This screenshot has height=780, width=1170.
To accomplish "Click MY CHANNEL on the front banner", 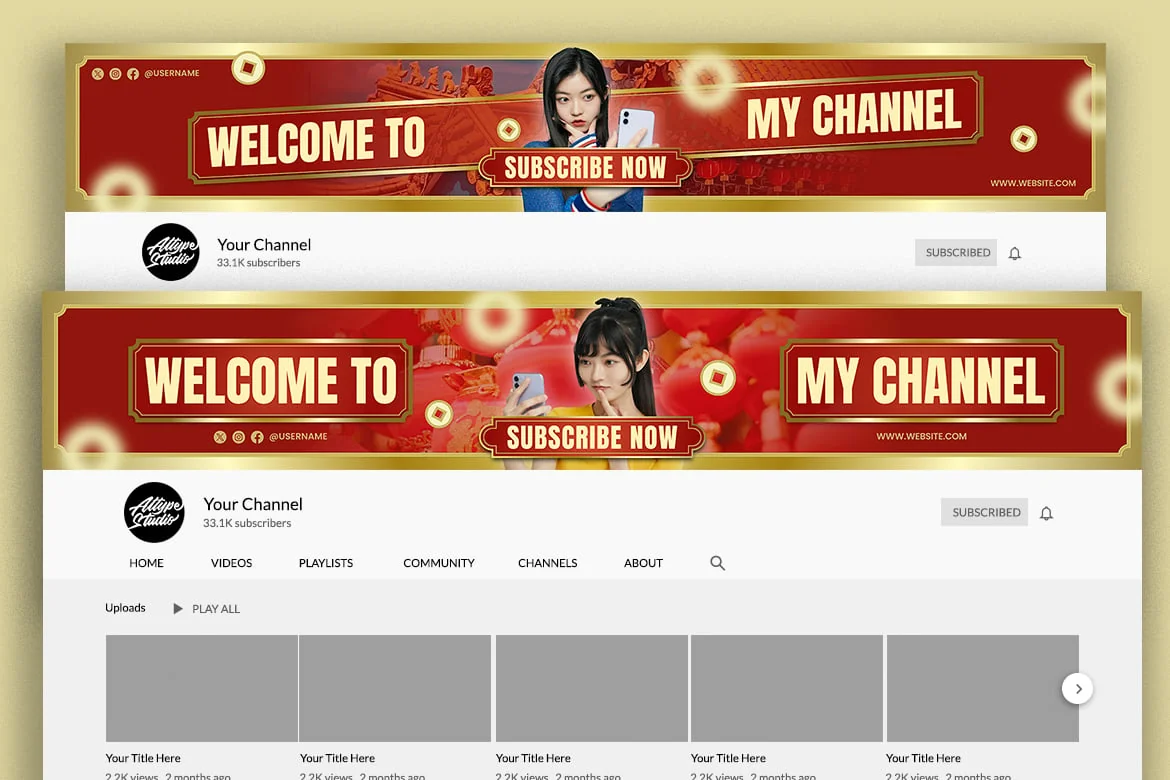I will [x=921, y=380].
